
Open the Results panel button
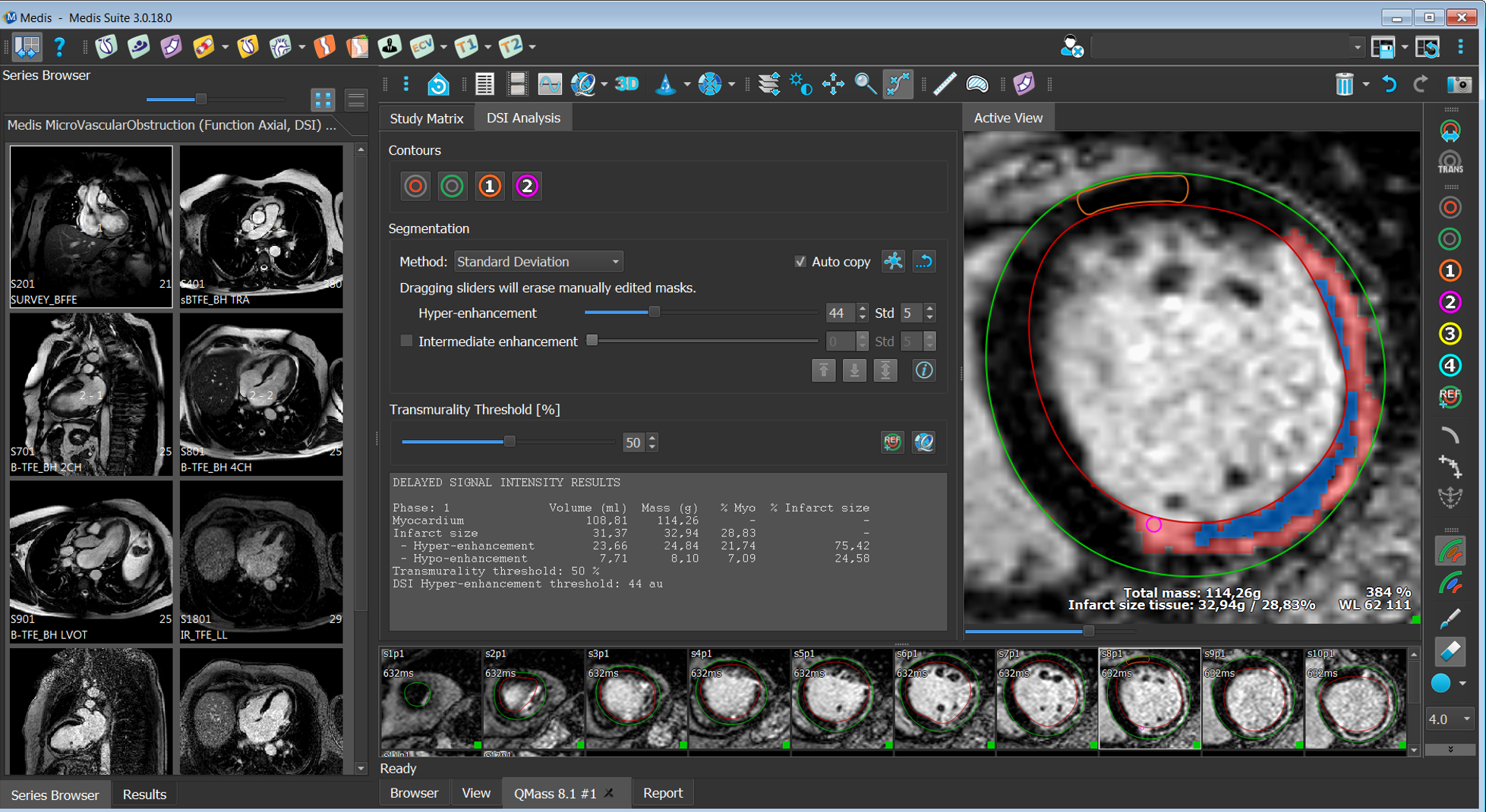click(x=144, y=795)
